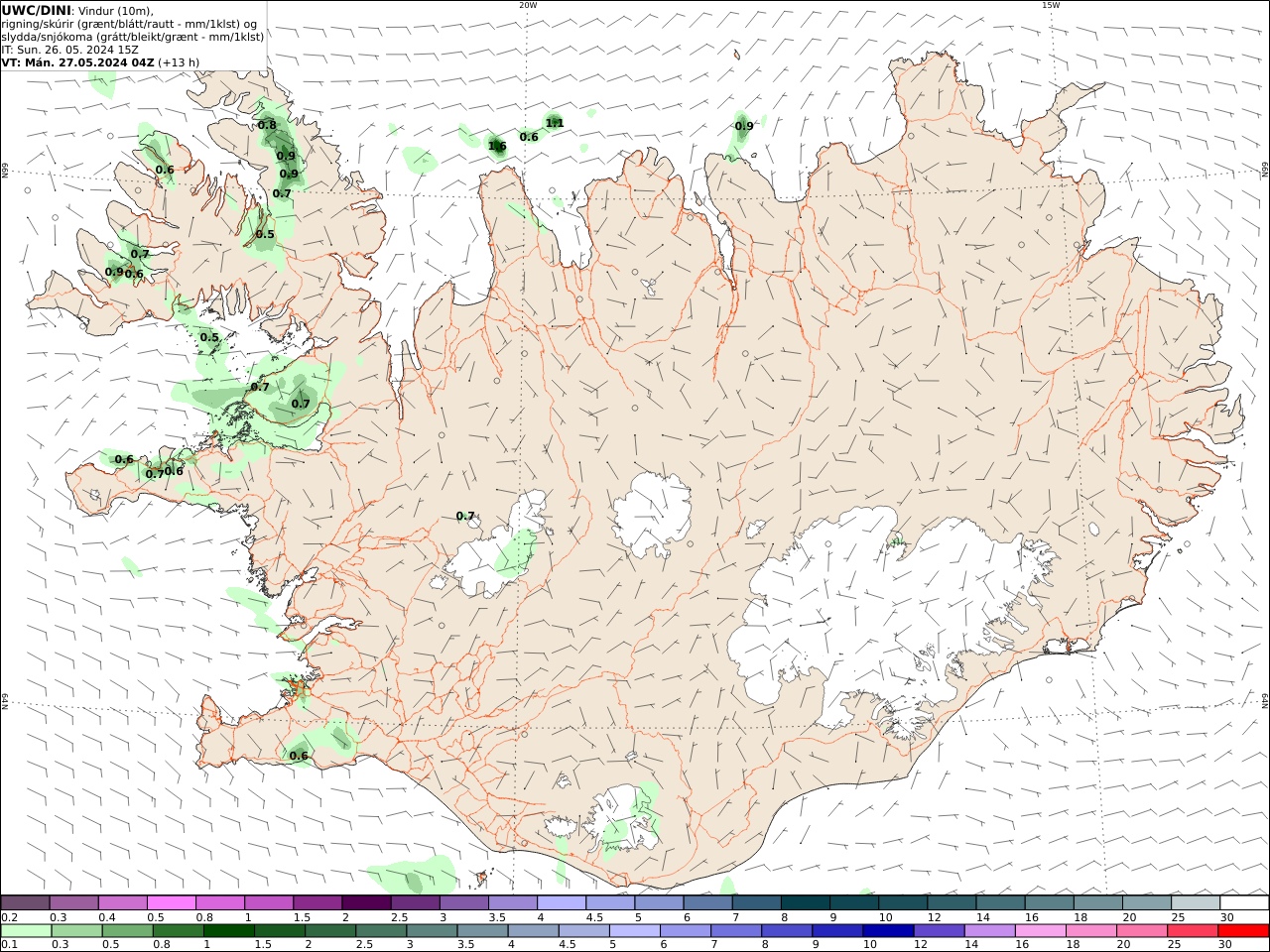The width and height of the screenshot is (1270, 952).
Task: Click the '0.7' value beside the central-west glacier
Action: coord(465,516)
